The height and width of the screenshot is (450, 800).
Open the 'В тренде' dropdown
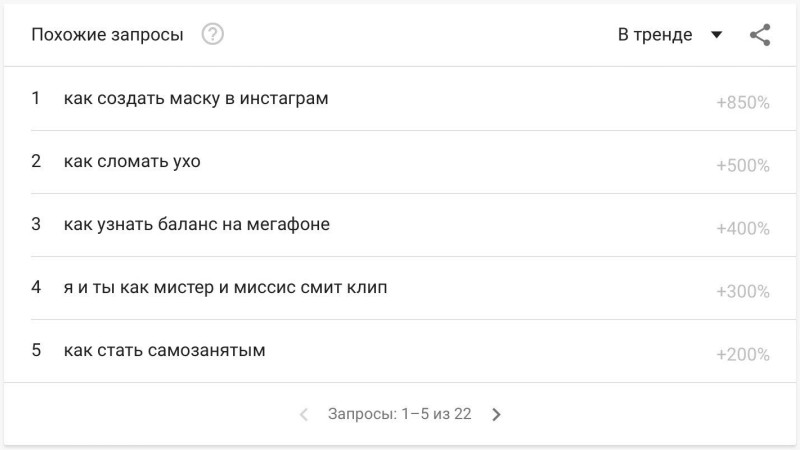pyautogui.click(x=670, y=35)
